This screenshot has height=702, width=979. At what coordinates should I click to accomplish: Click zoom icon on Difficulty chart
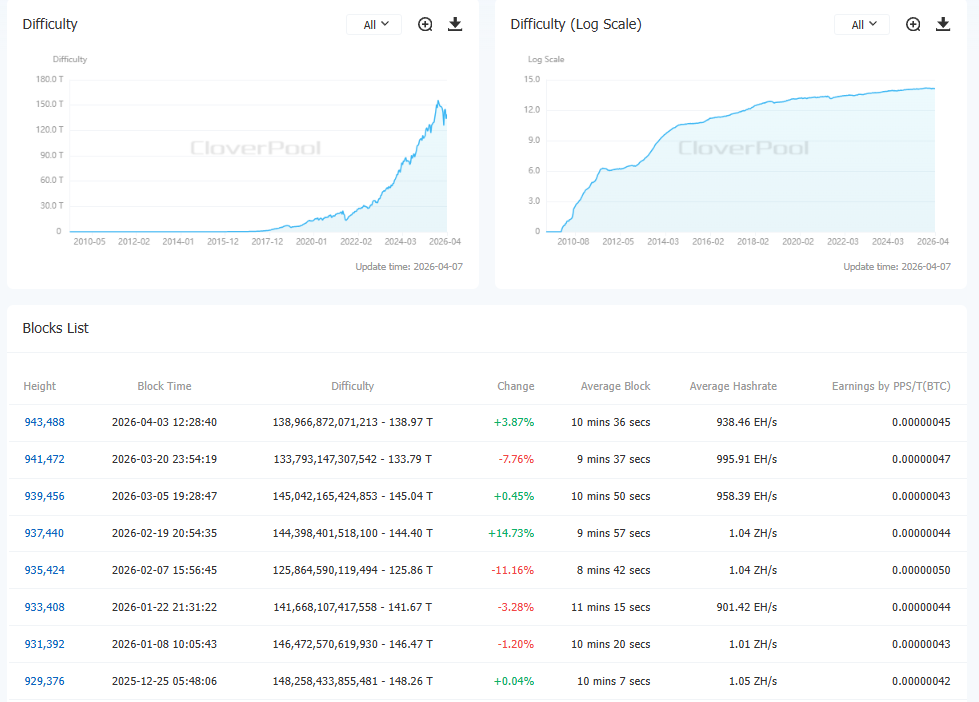pos(425,25)
